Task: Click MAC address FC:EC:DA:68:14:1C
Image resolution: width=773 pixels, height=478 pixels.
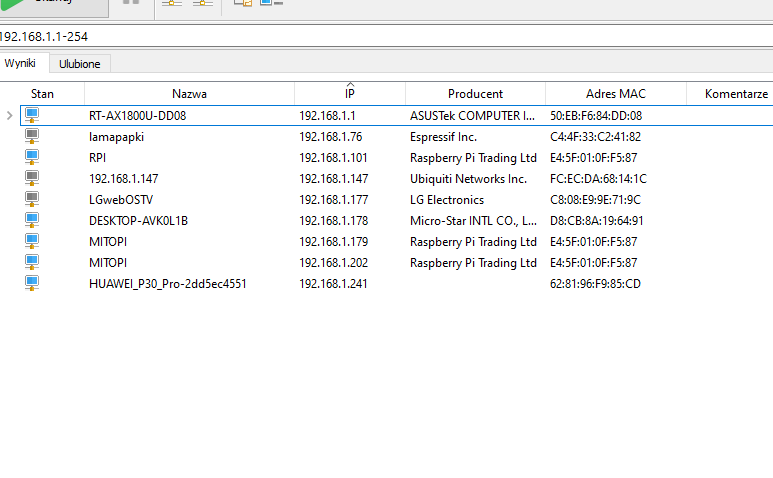Action: coord(598,179)
